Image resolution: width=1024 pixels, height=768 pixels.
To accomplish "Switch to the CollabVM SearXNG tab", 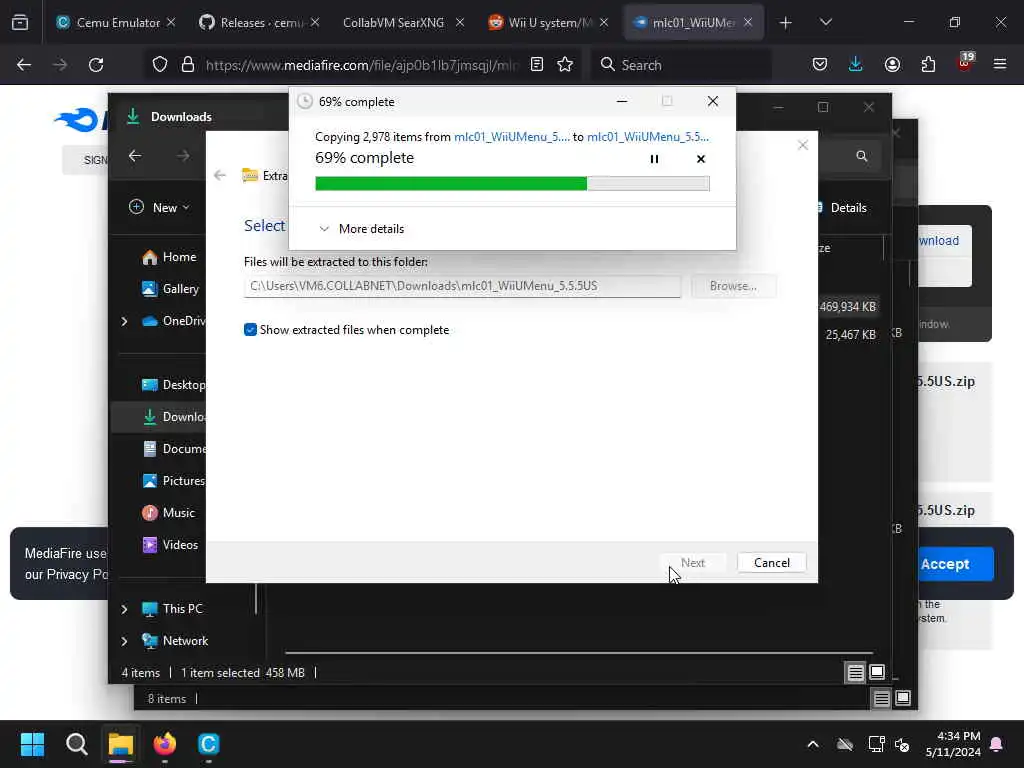I will pos(404,23).
